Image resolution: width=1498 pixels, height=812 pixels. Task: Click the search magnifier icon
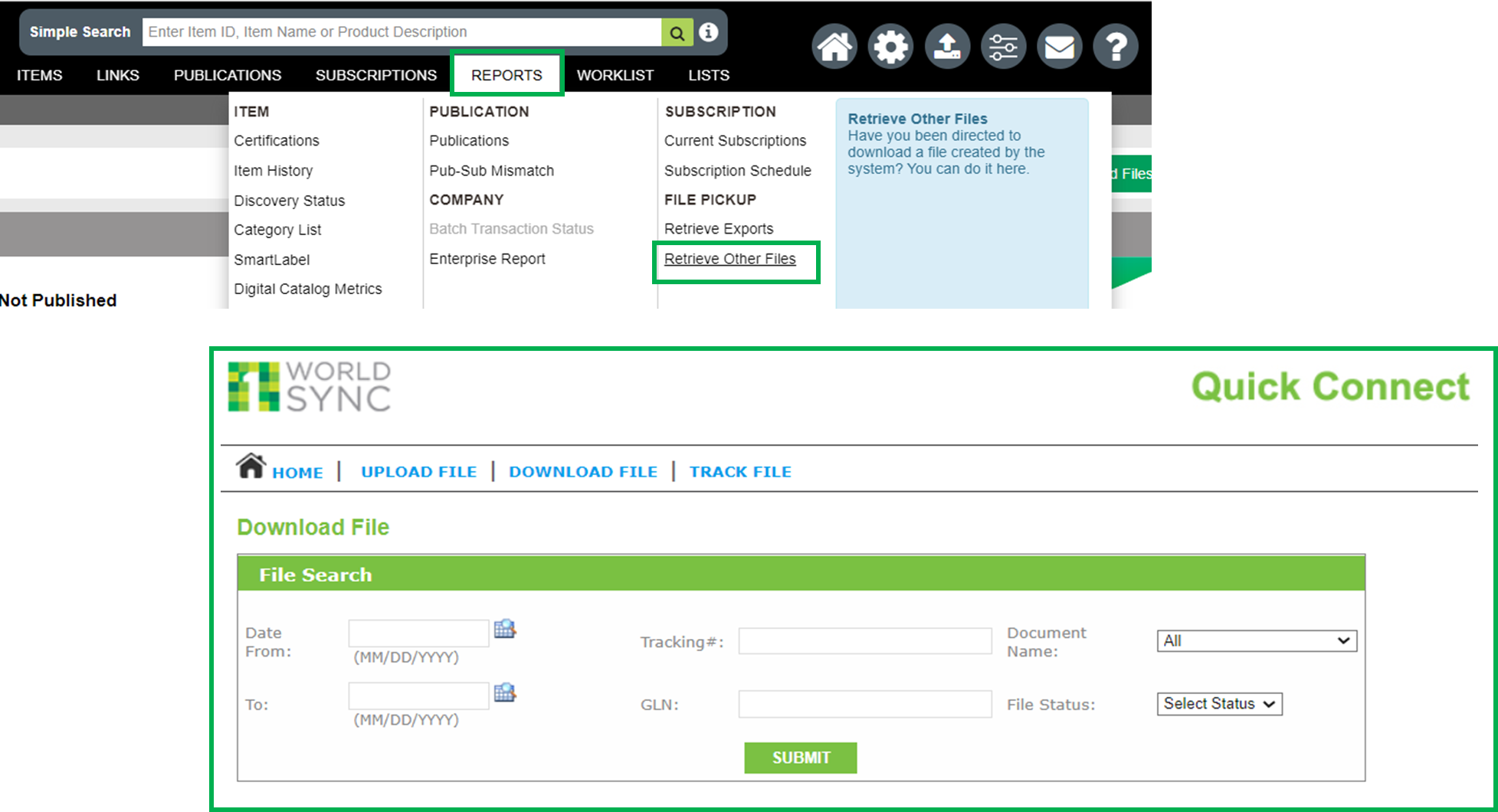[677, 32]
